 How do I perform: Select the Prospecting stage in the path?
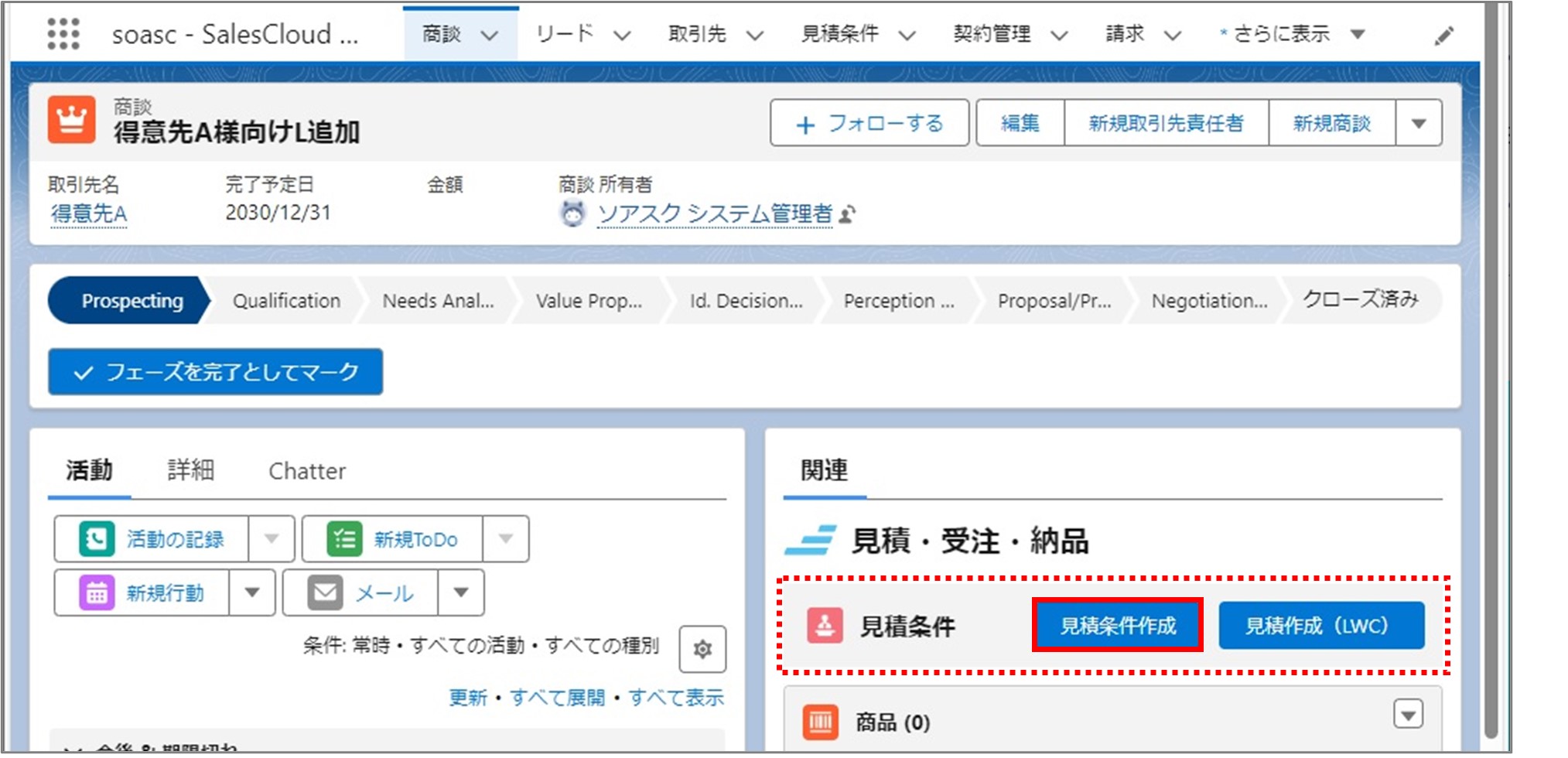pos(129,300)
